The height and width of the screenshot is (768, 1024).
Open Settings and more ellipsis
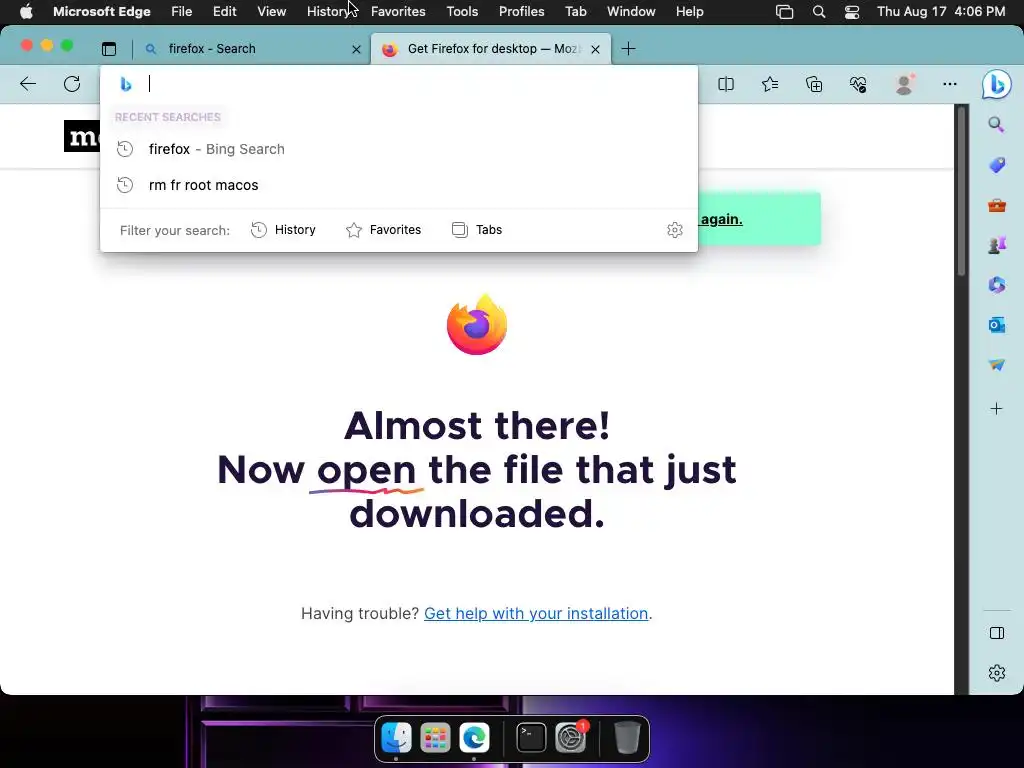(x=950, y=84)
